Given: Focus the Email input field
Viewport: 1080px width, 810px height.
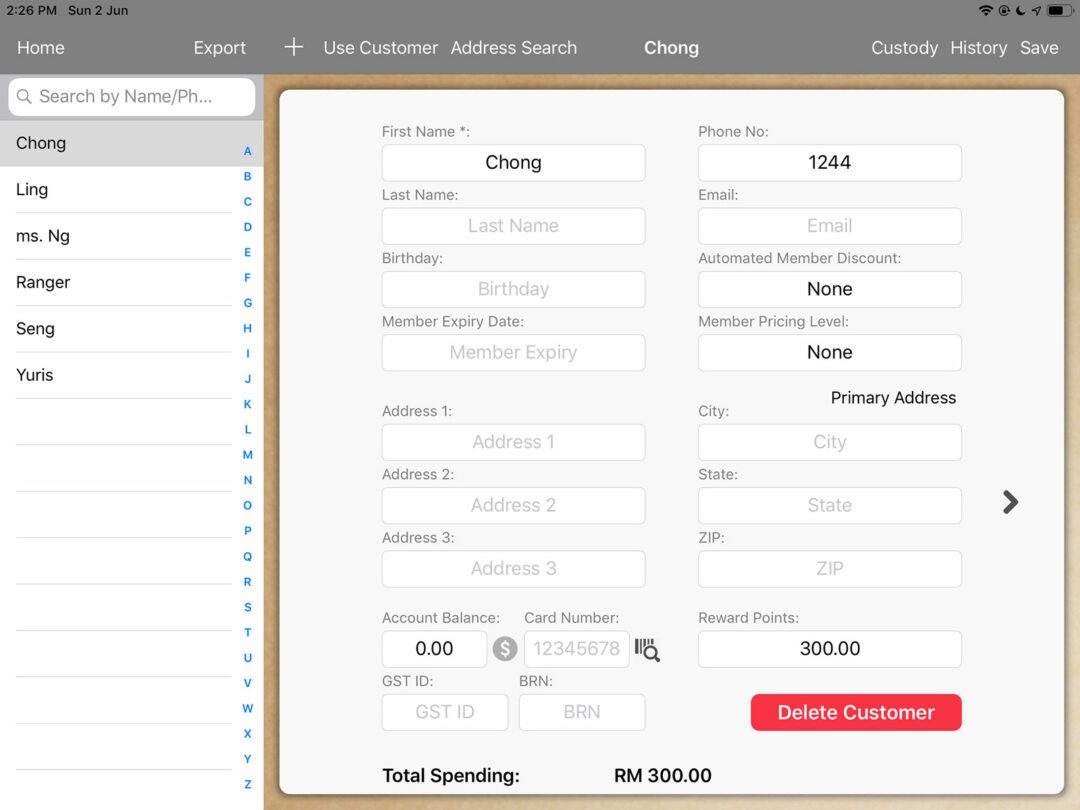Looking at the screenshot, I should point(829,226).
